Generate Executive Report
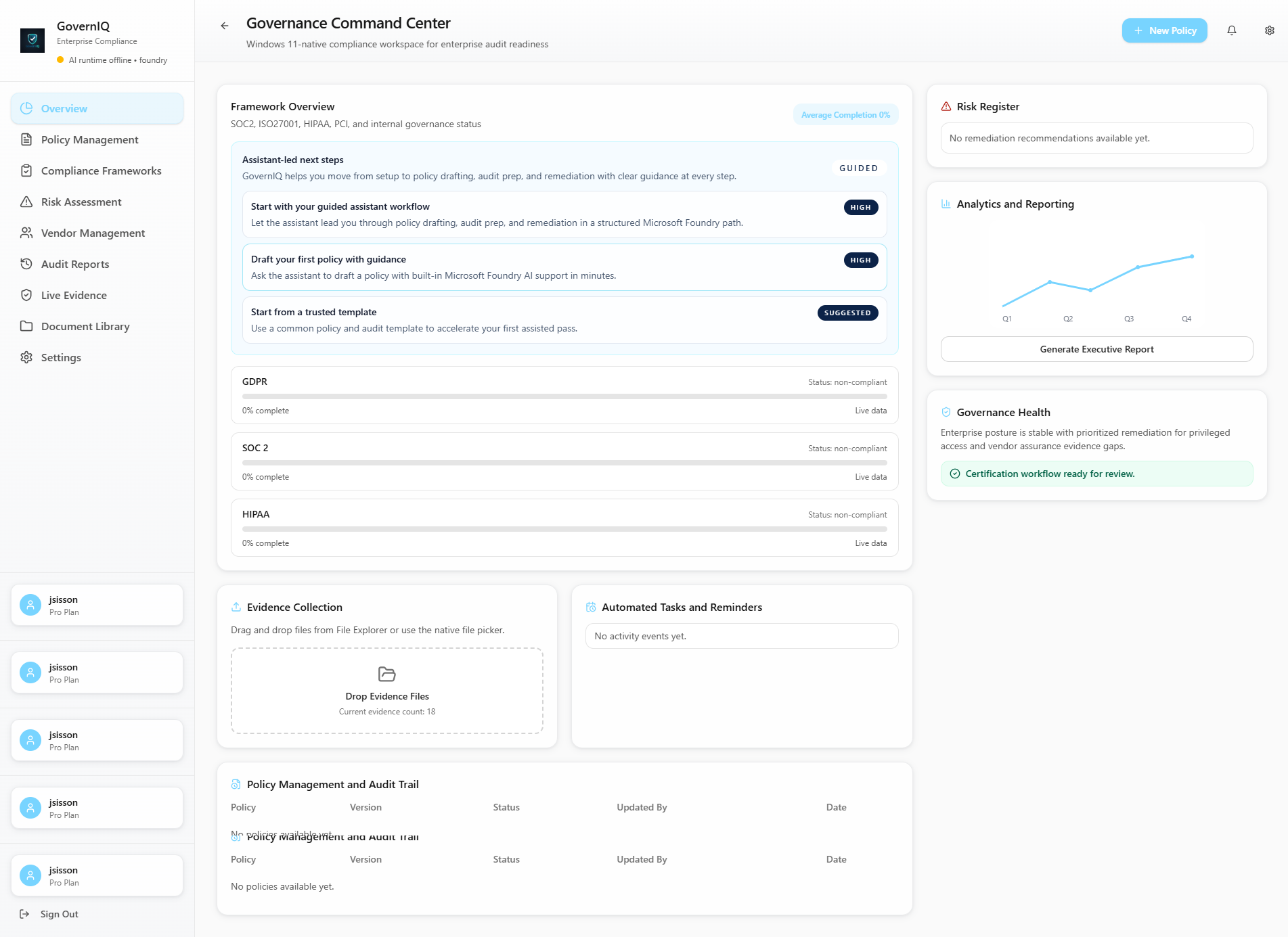This screenshot has width=1288, height=937. 1096,349
